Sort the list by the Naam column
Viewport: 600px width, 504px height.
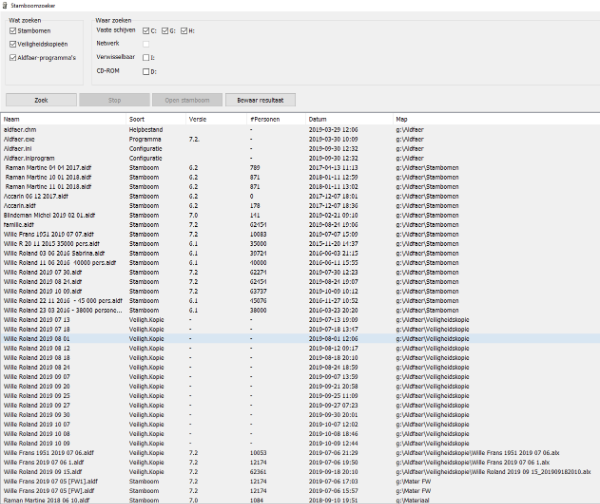tap(60, 118)
